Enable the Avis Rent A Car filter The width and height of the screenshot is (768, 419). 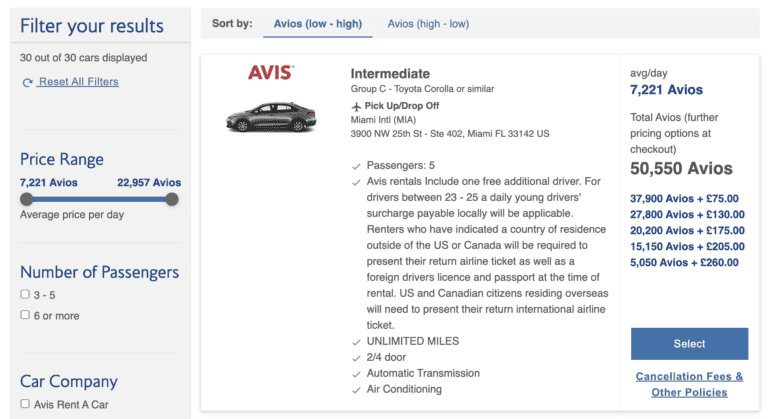25,405
